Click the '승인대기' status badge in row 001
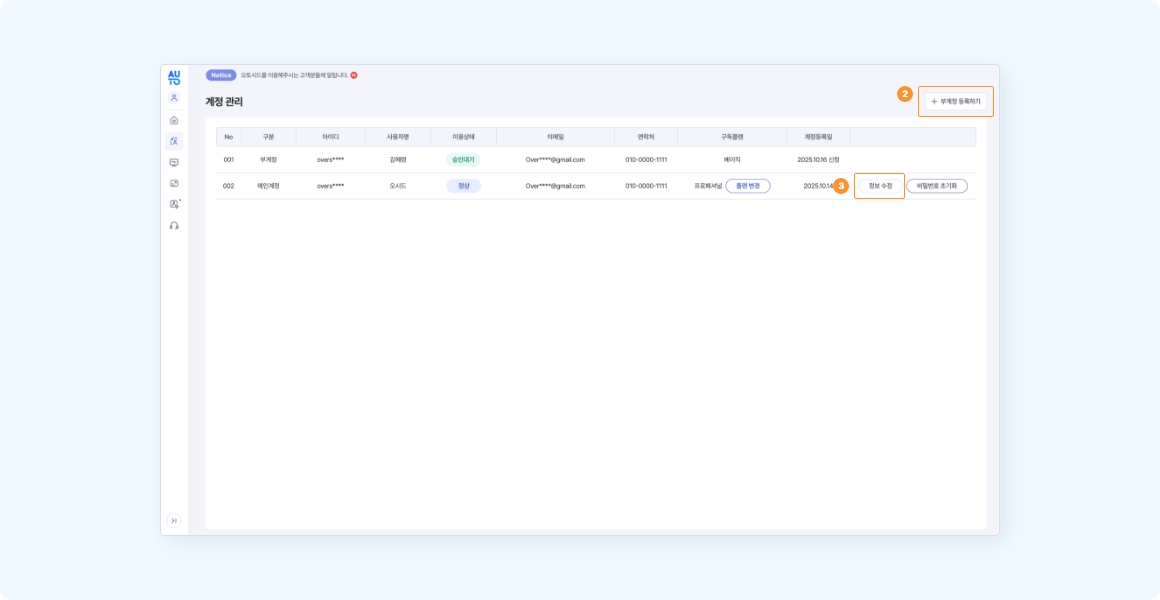 463,159
